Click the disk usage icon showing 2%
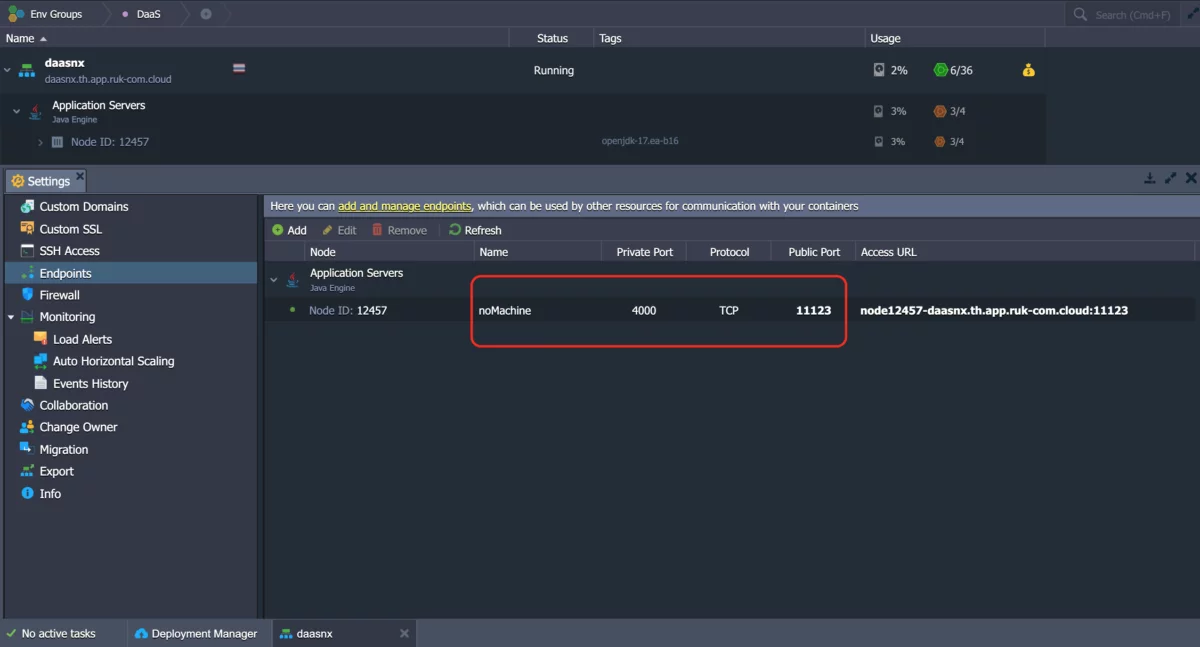1200x647 pixels. point(879,70)
